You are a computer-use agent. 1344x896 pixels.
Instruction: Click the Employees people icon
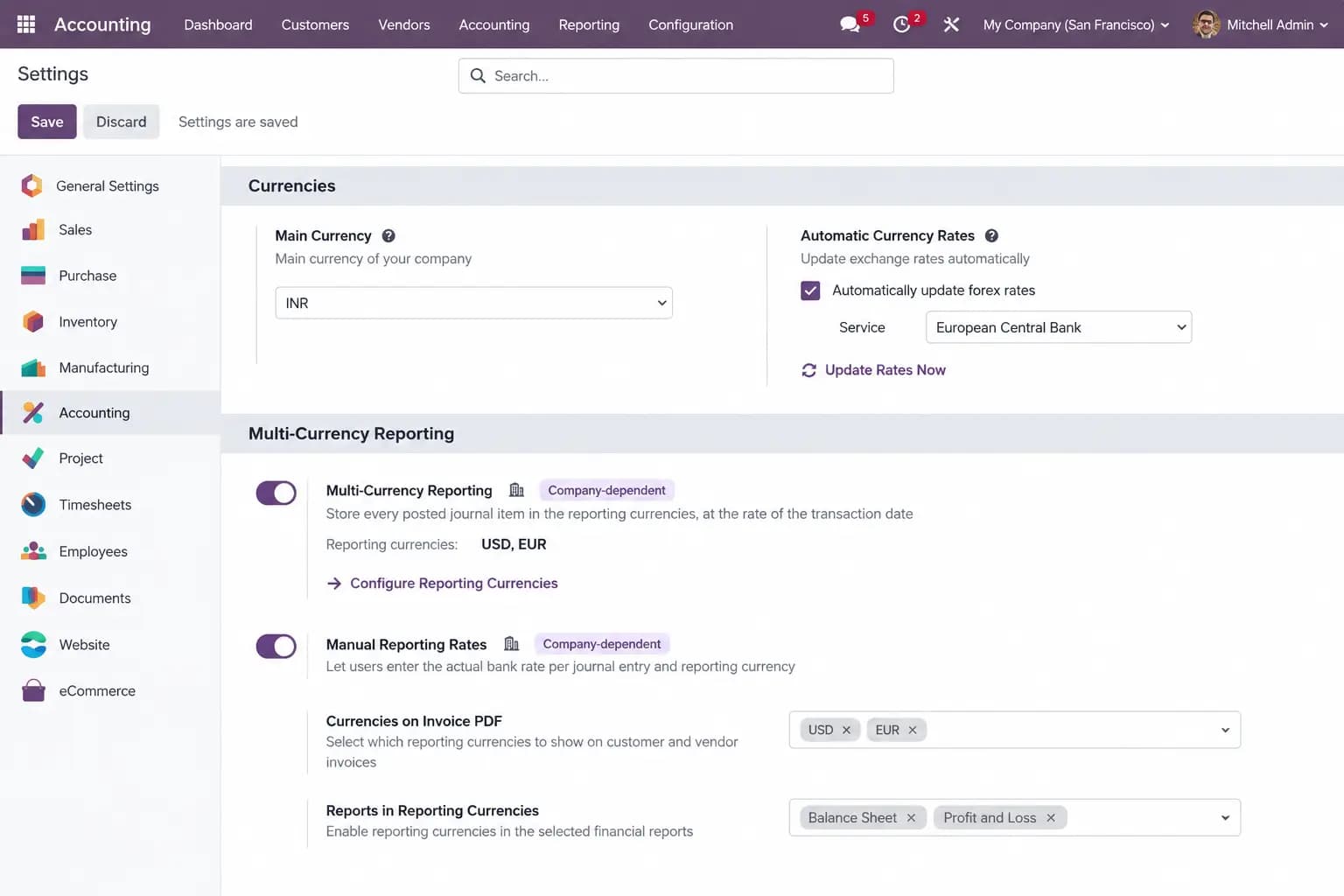pos(32,551)
